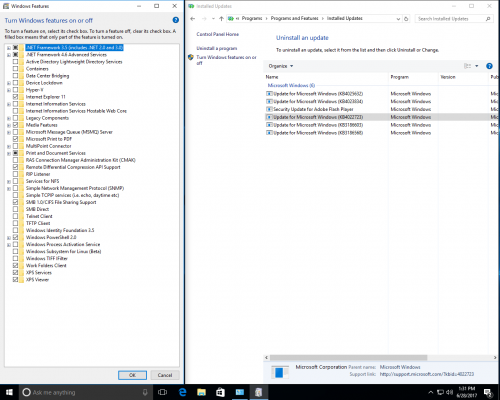Click the folder icon next to Containers
This screenshot has width=500, height=400.
[22, 69]
